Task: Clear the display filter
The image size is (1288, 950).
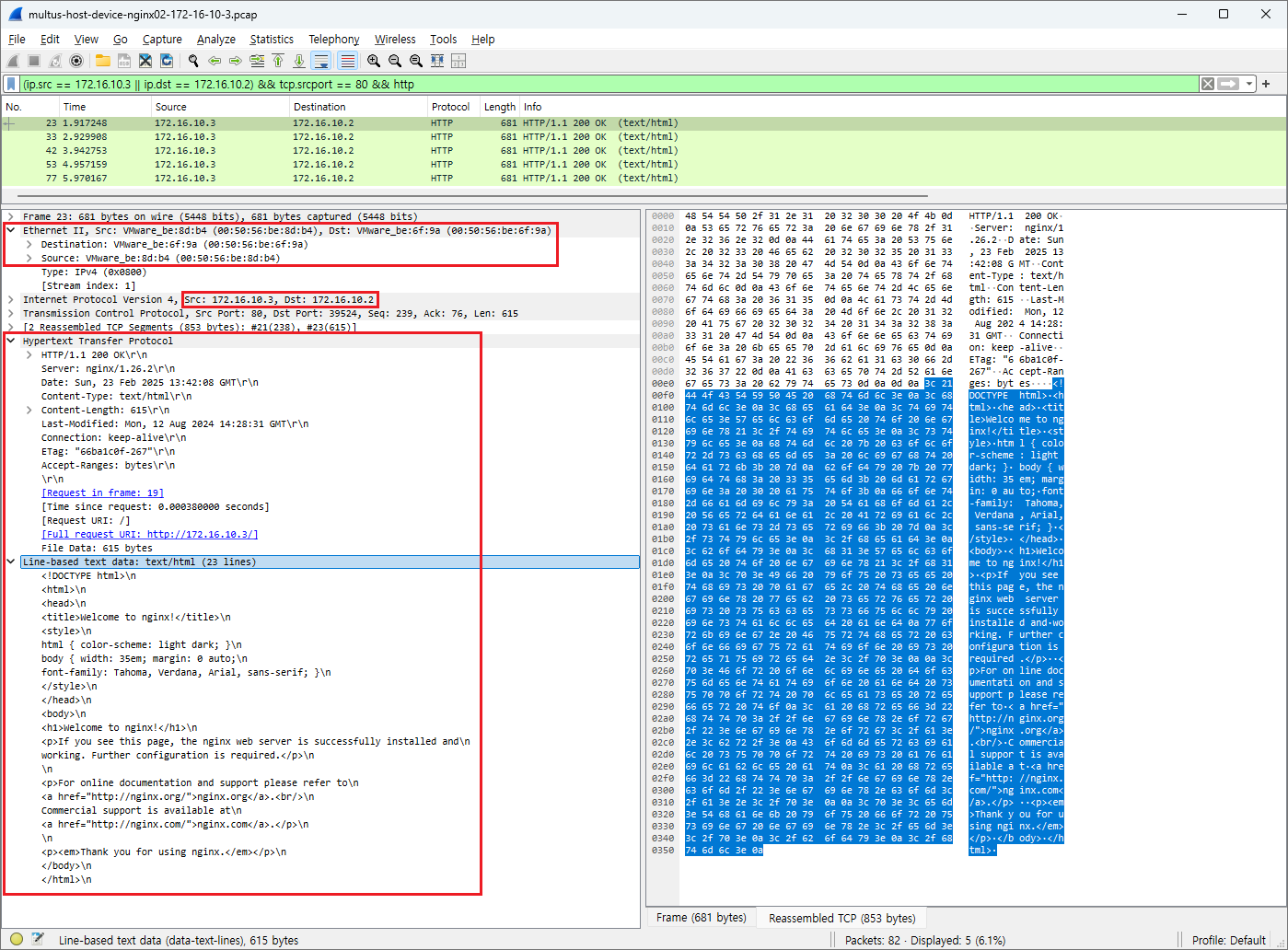Action: click(1207, 84)
